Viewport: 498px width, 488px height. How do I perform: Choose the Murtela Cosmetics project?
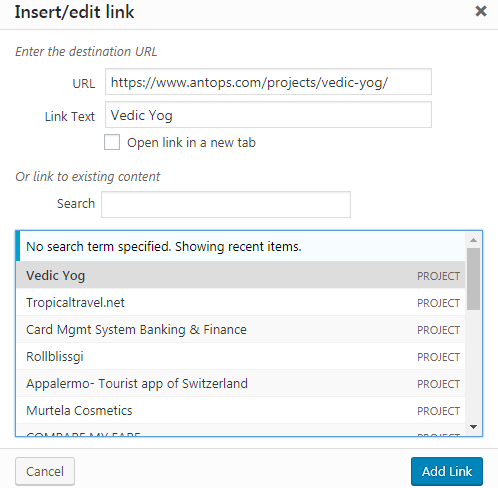pyautogui.click(x=241, y=410)
